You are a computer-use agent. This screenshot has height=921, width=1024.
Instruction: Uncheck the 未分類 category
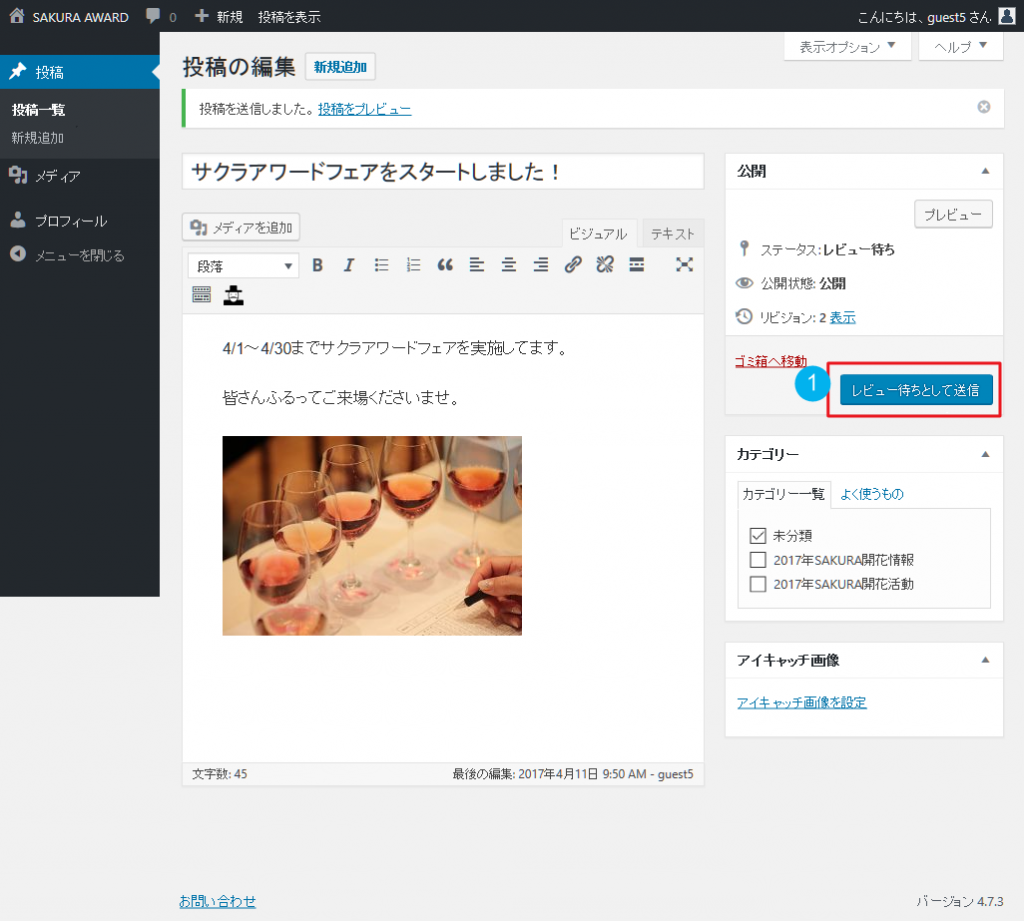pos(758,536)
